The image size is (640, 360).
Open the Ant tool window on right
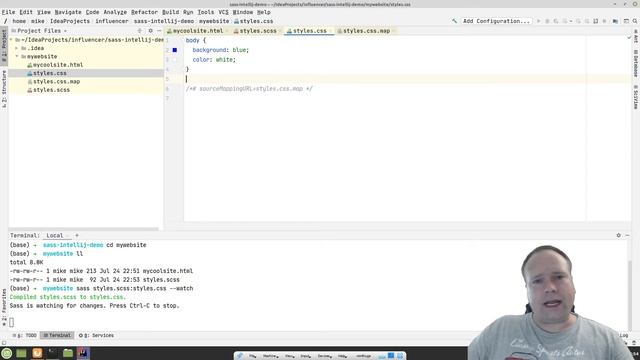point(636,37)
